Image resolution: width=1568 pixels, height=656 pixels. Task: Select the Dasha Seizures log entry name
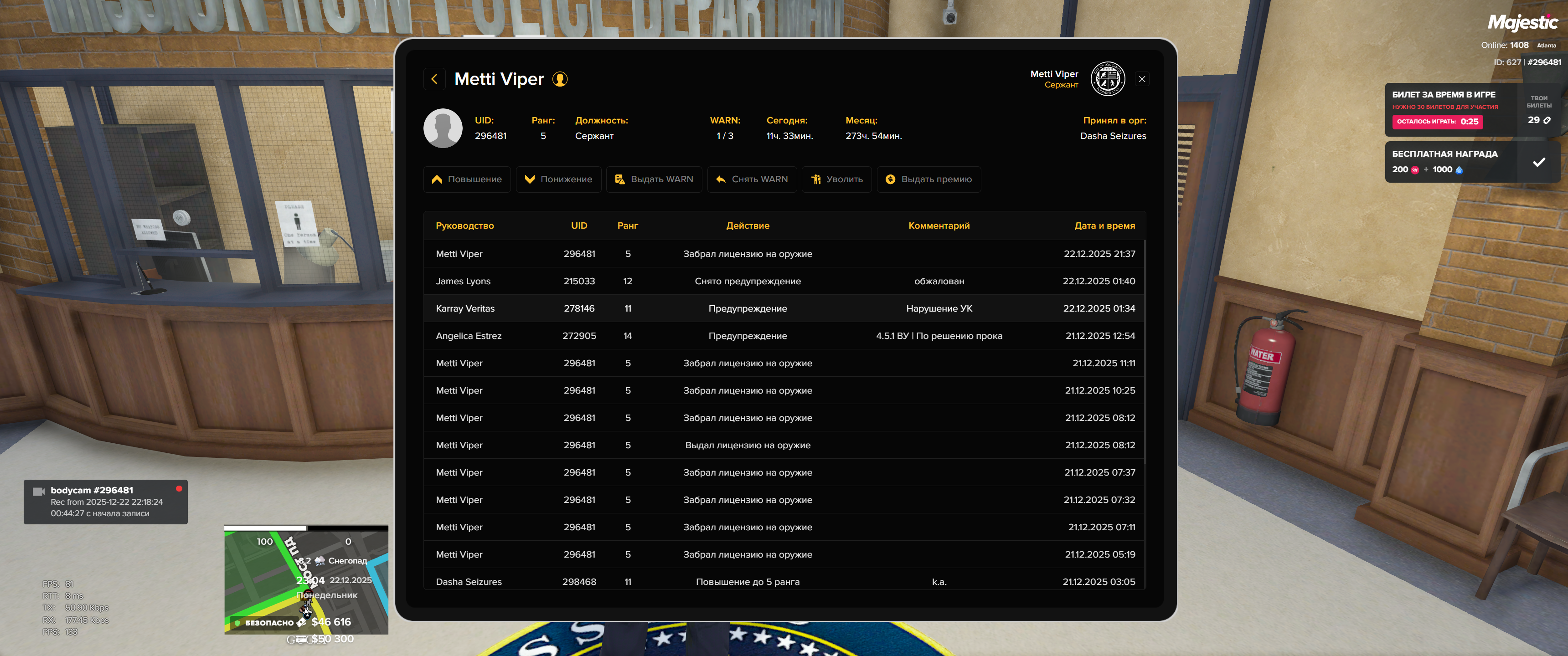point(469,582)
